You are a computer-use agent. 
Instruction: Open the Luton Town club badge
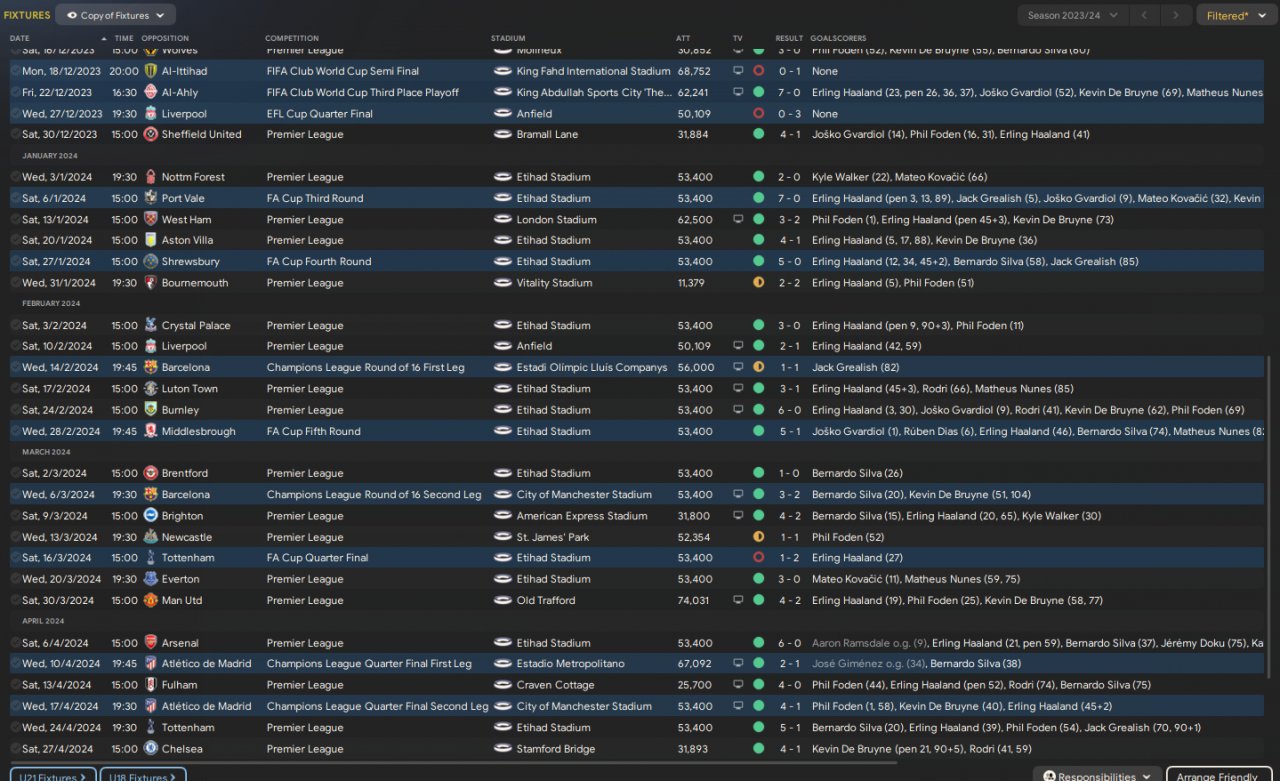151,389
